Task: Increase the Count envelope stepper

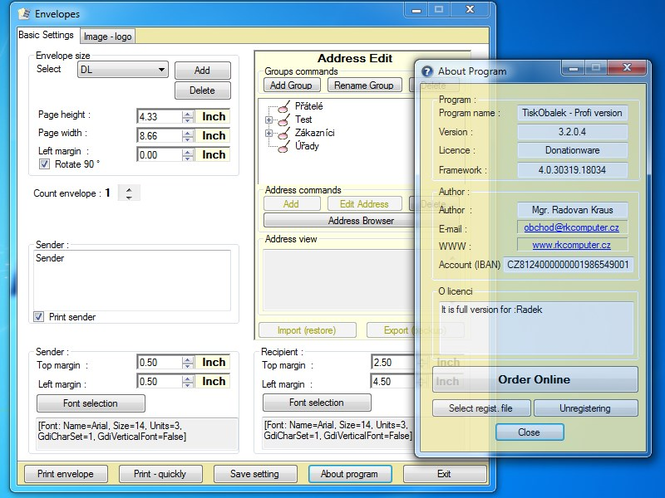Action: [130, 189]
